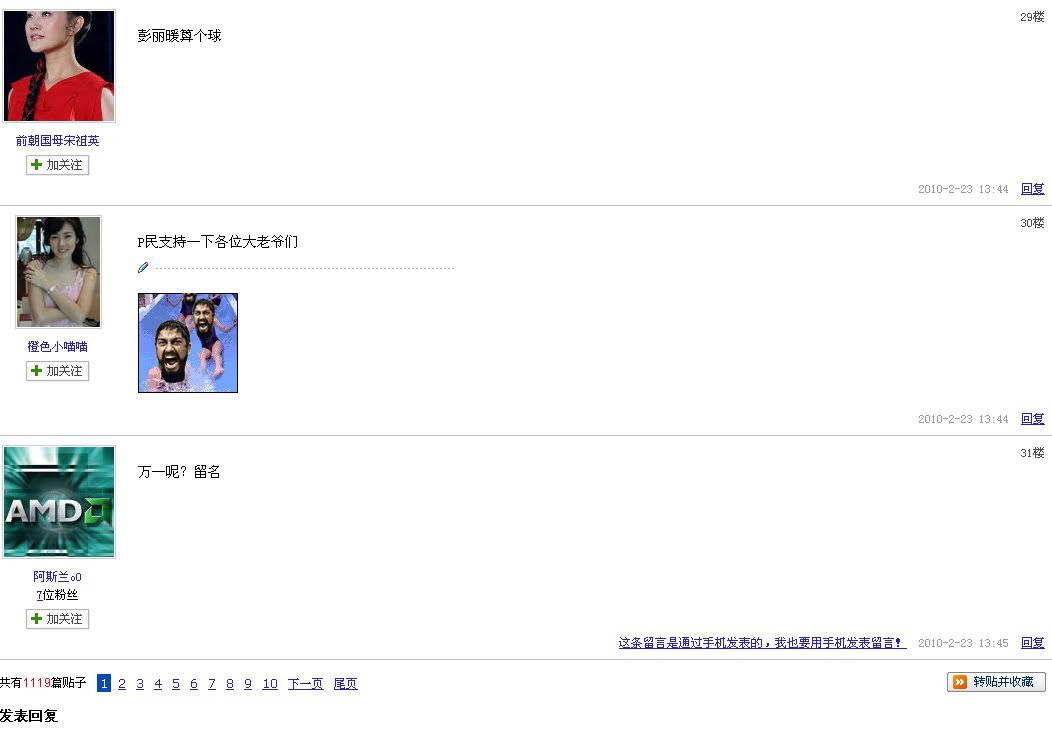Reply to post on floor 31
This screenshot has height=740, width=1052.
pyautogui.click(x=1033, y=643)
